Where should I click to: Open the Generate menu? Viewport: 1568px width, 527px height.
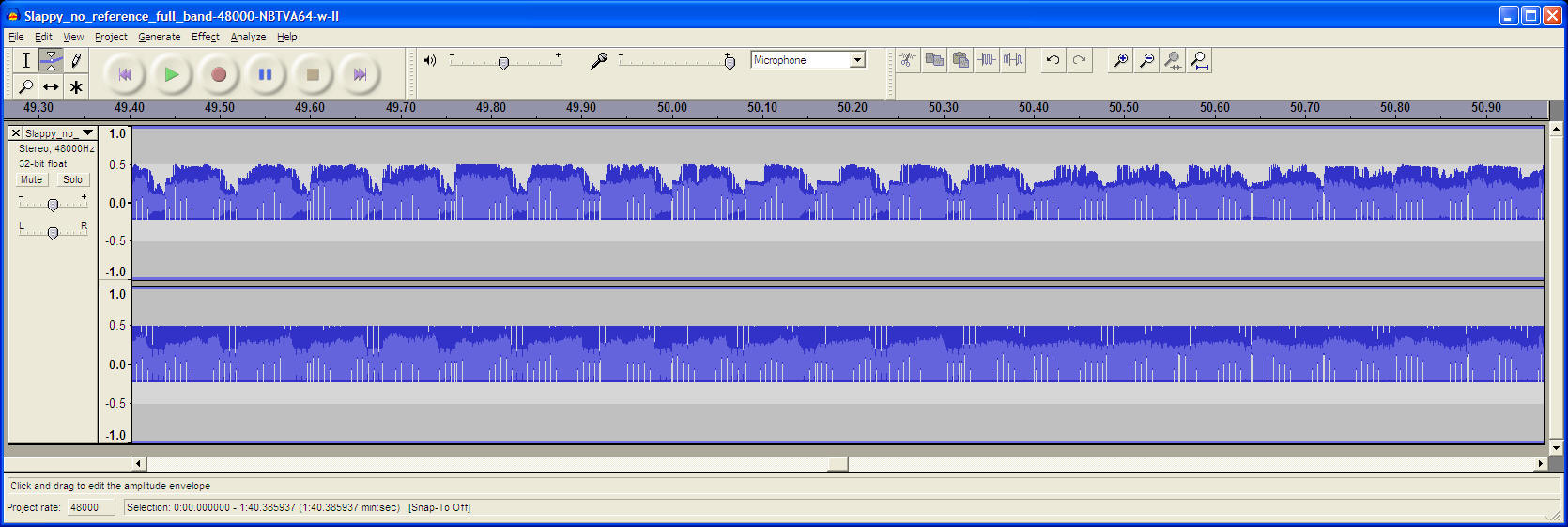pos(159,37)
